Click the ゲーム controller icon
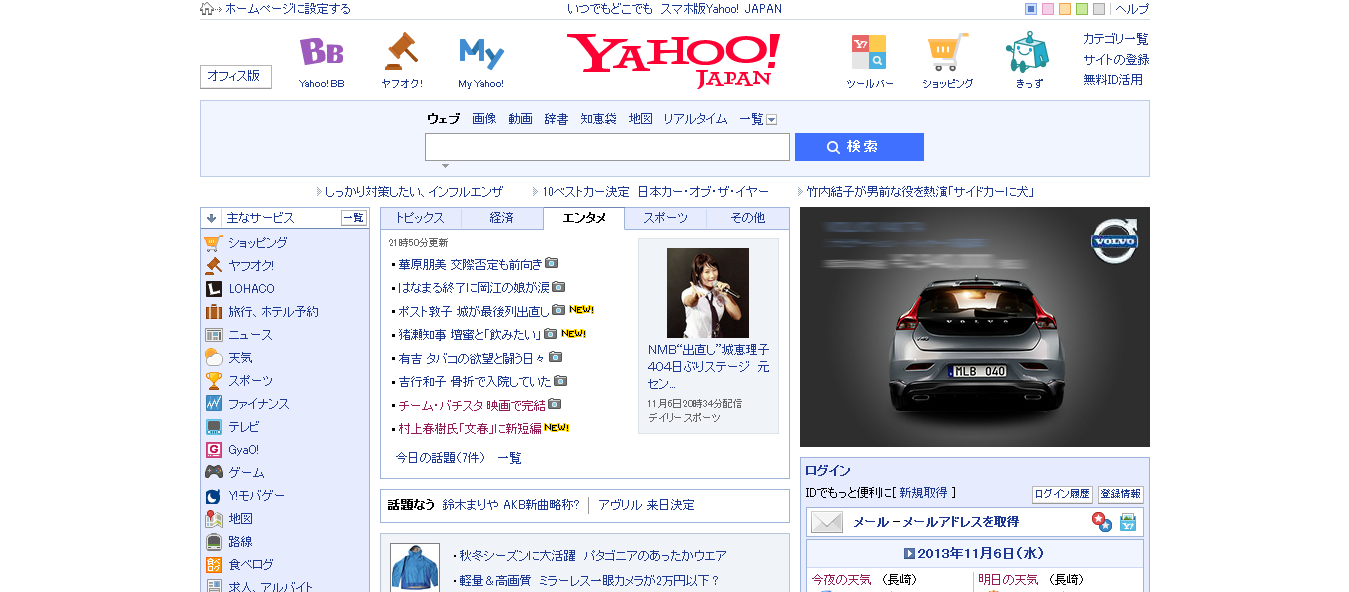Image resolution: width=1349 pixels, height=592 pixels. pyautogui.click(x=213, y=472)
